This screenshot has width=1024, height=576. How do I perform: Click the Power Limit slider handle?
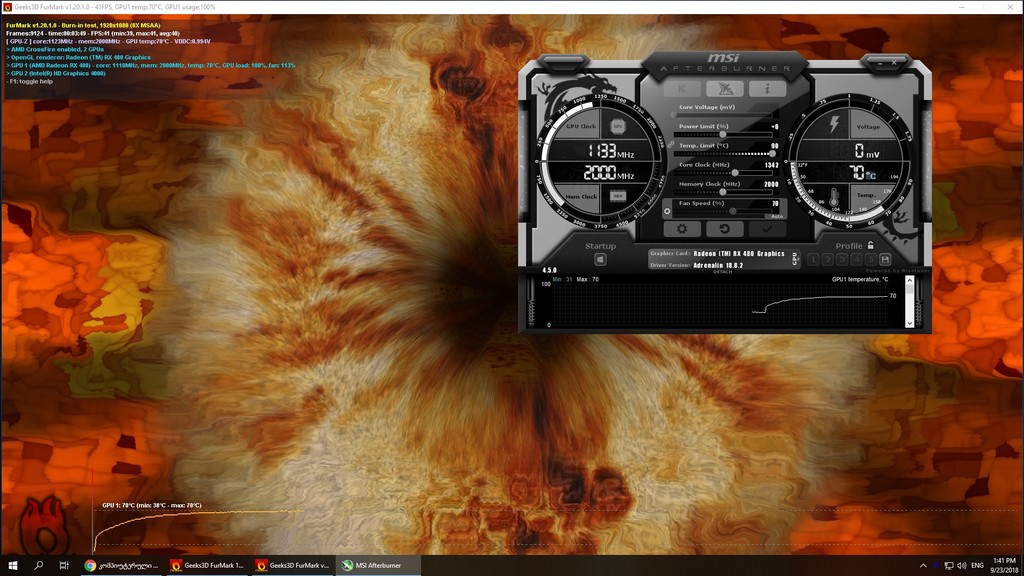[x=723, y=135]
